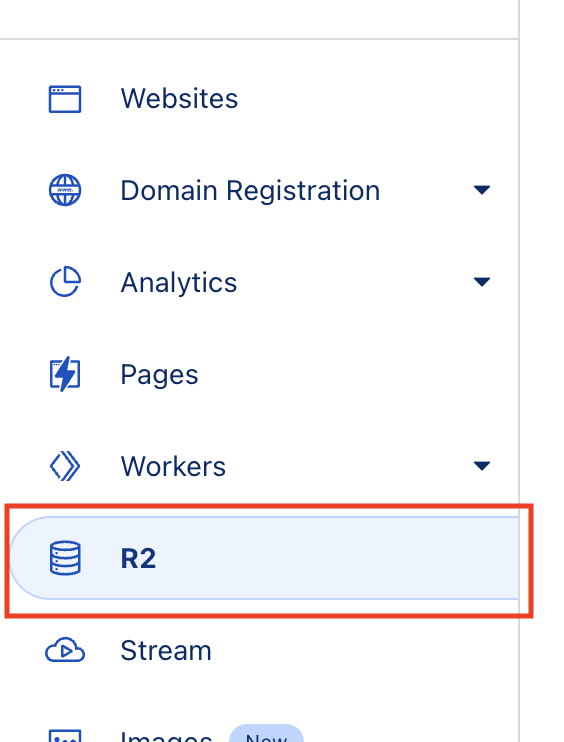Image resolution: width=564 pixels, height=742 pixels.
Task: Click the Stream cloud play icon
Action: point(65,650)
